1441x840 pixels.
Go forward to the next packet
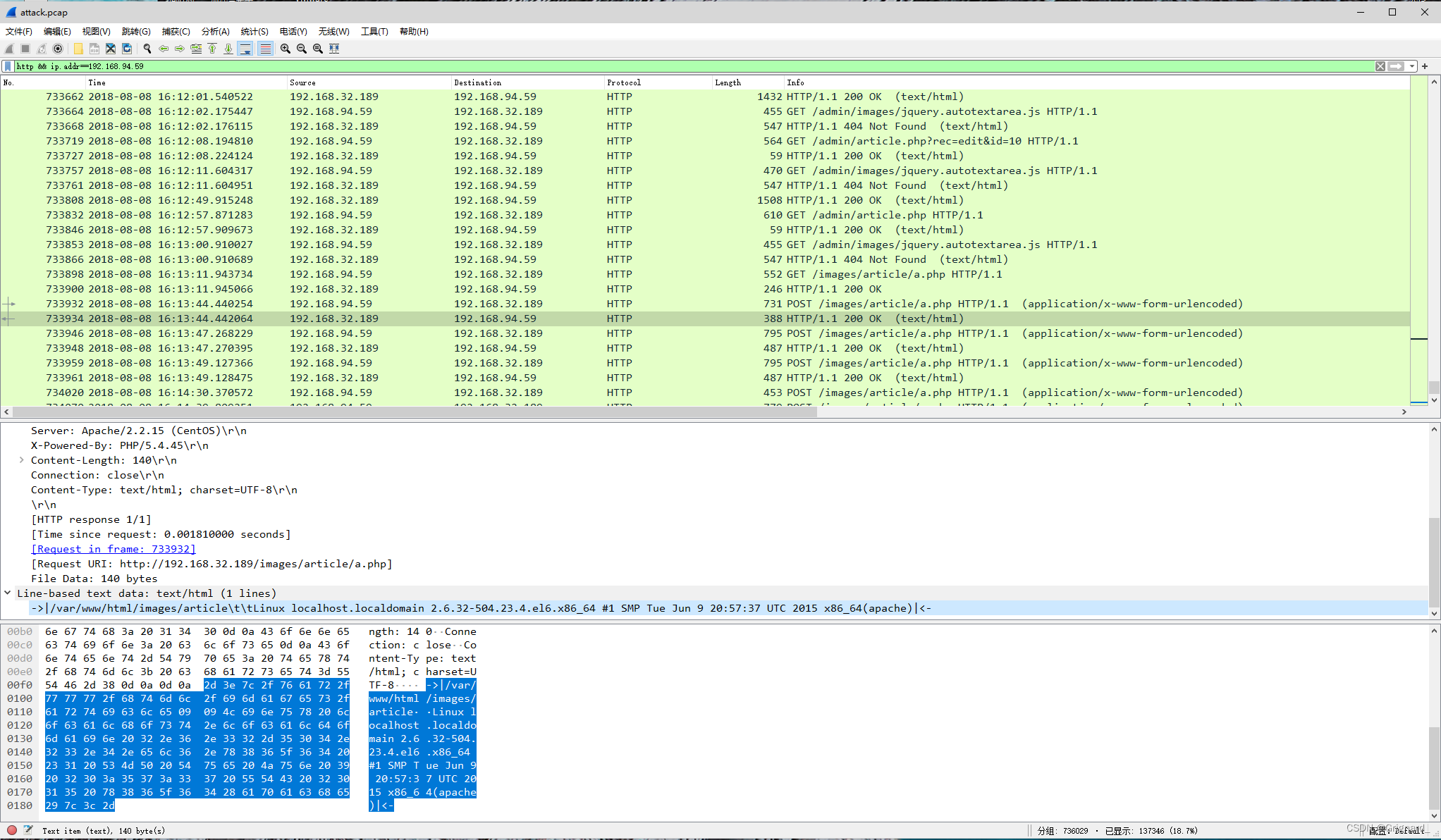tap(180, 49)
